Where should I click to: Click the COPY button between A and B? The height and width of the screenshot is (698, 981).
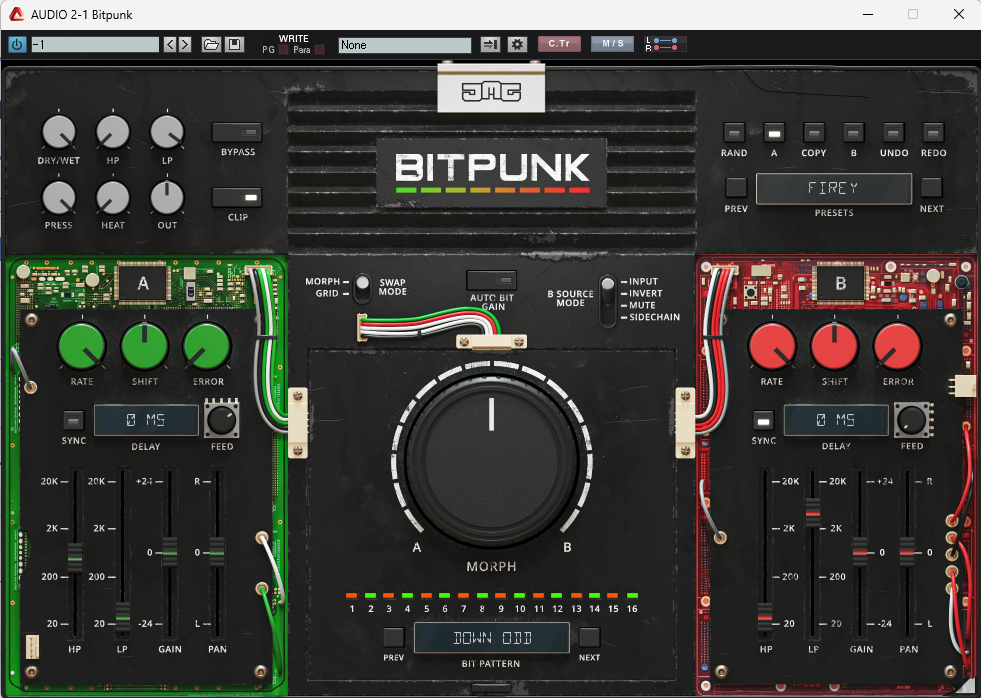tap(814, 133)
